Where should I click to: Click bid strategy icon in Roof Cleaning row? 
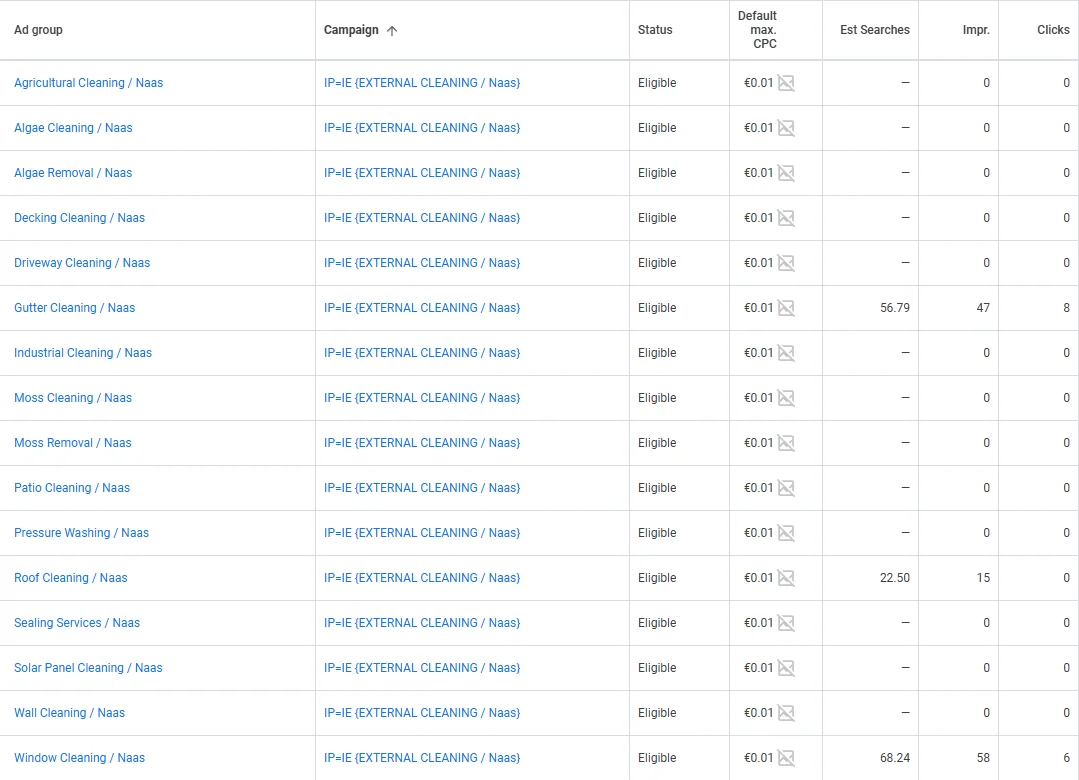coord(786,578)
